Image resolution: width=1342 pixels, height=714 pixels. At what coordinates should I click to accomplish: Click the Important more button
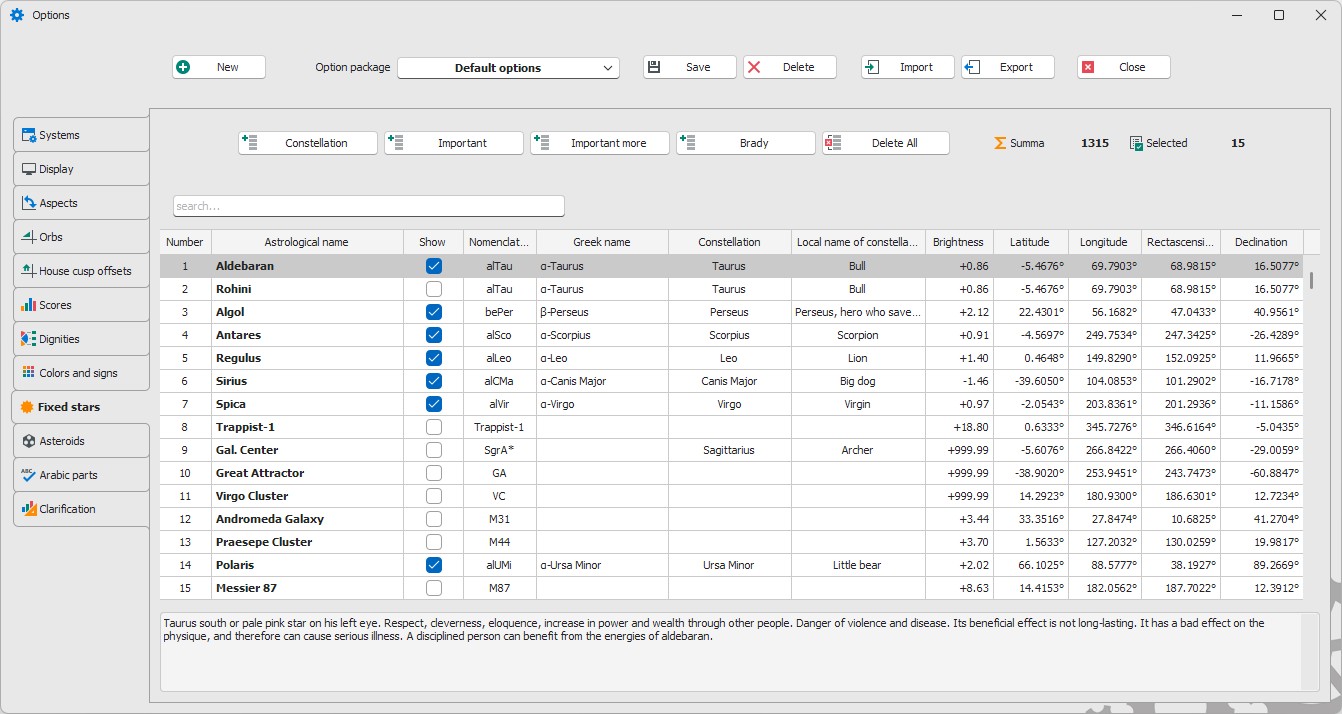click(600, 143)
